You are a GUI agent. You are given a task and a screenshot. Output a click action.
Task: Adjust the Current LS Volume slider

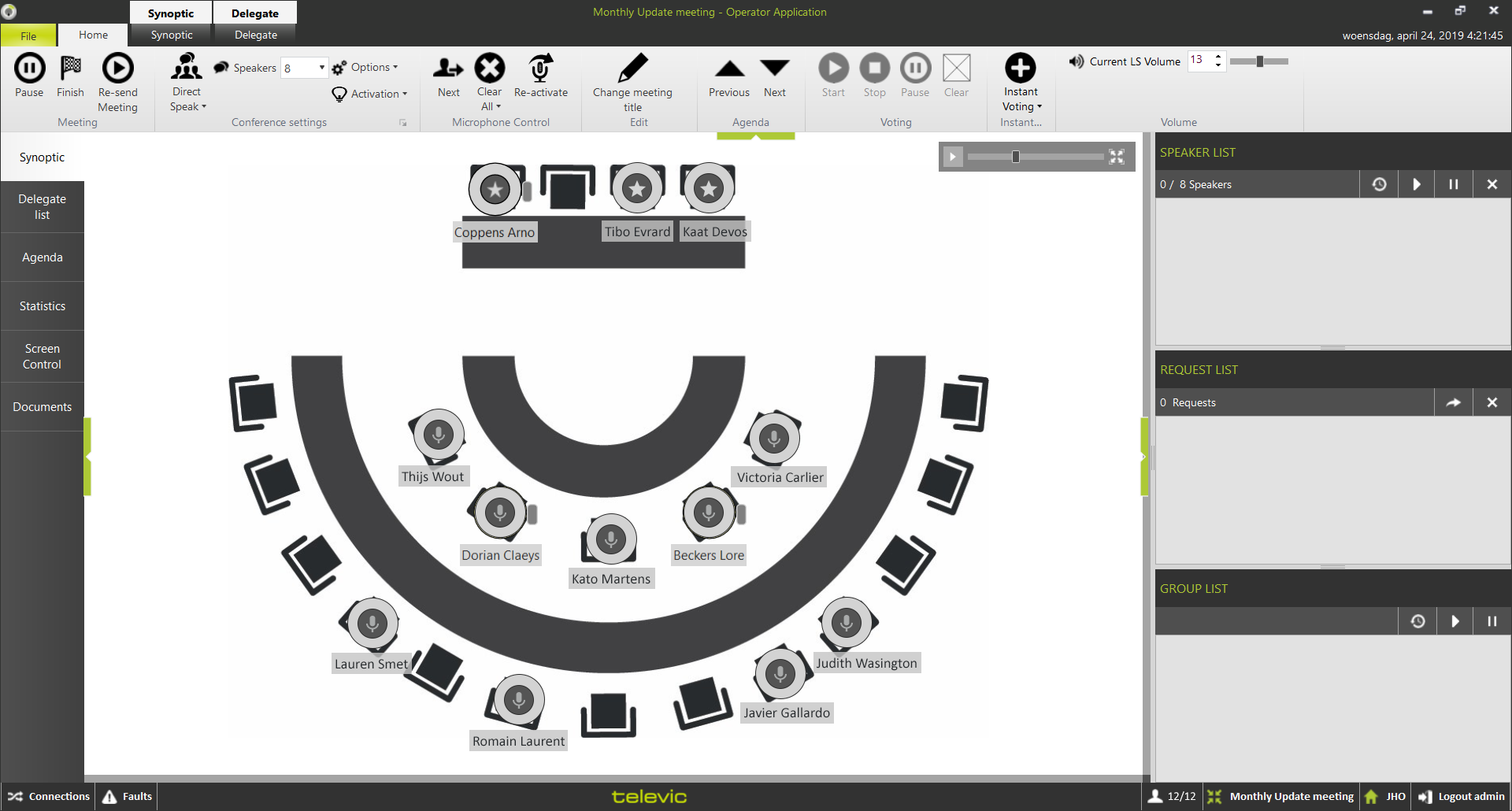click(x=1259, y=61)
